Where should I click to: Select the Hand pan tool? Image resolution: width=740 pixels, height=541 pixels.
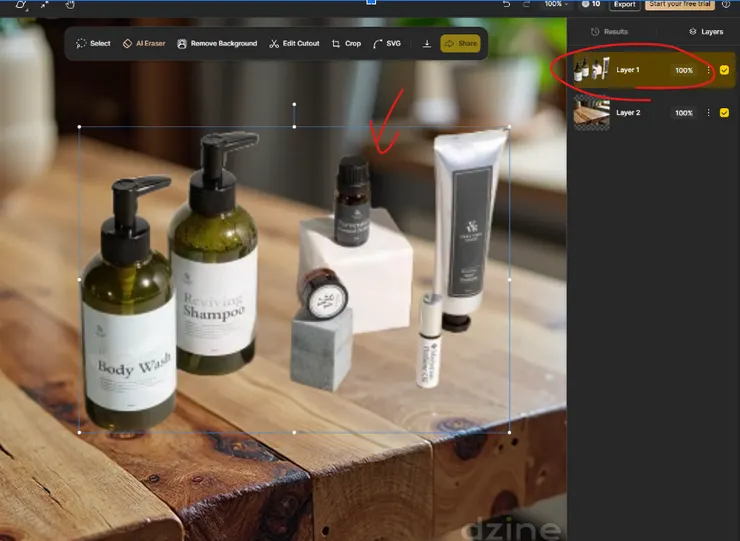pyautogui.click(x=70, y=5)
